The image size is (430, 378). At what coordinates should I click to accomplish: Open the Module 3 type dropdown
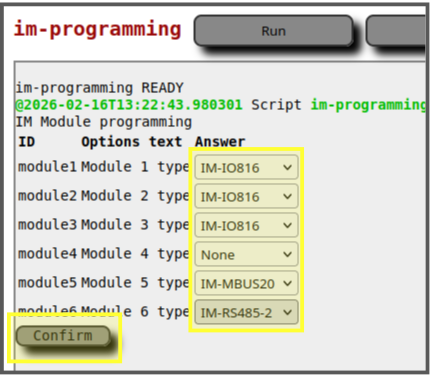(x=246, y=225)
